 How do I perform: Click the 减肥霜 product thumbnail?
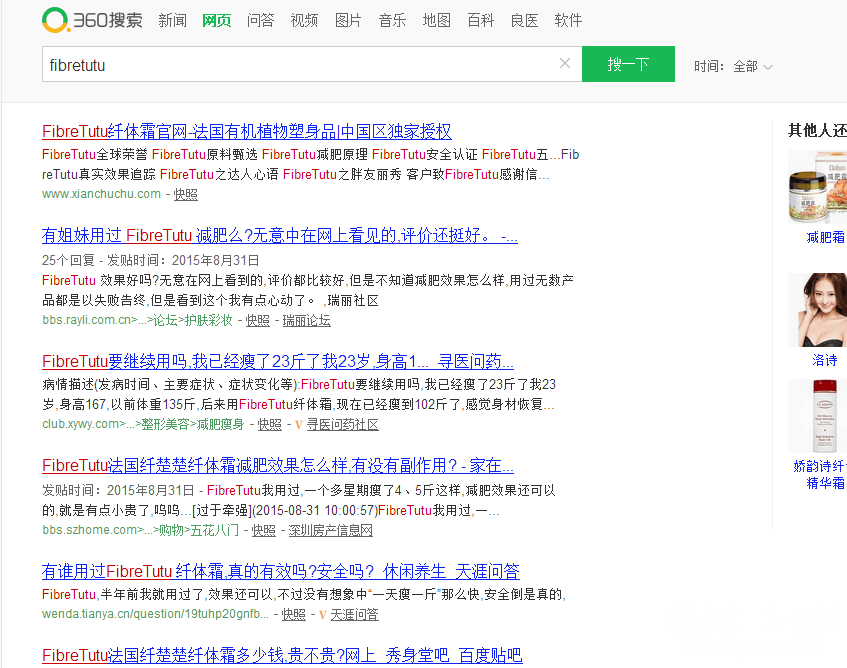point(817,187)
